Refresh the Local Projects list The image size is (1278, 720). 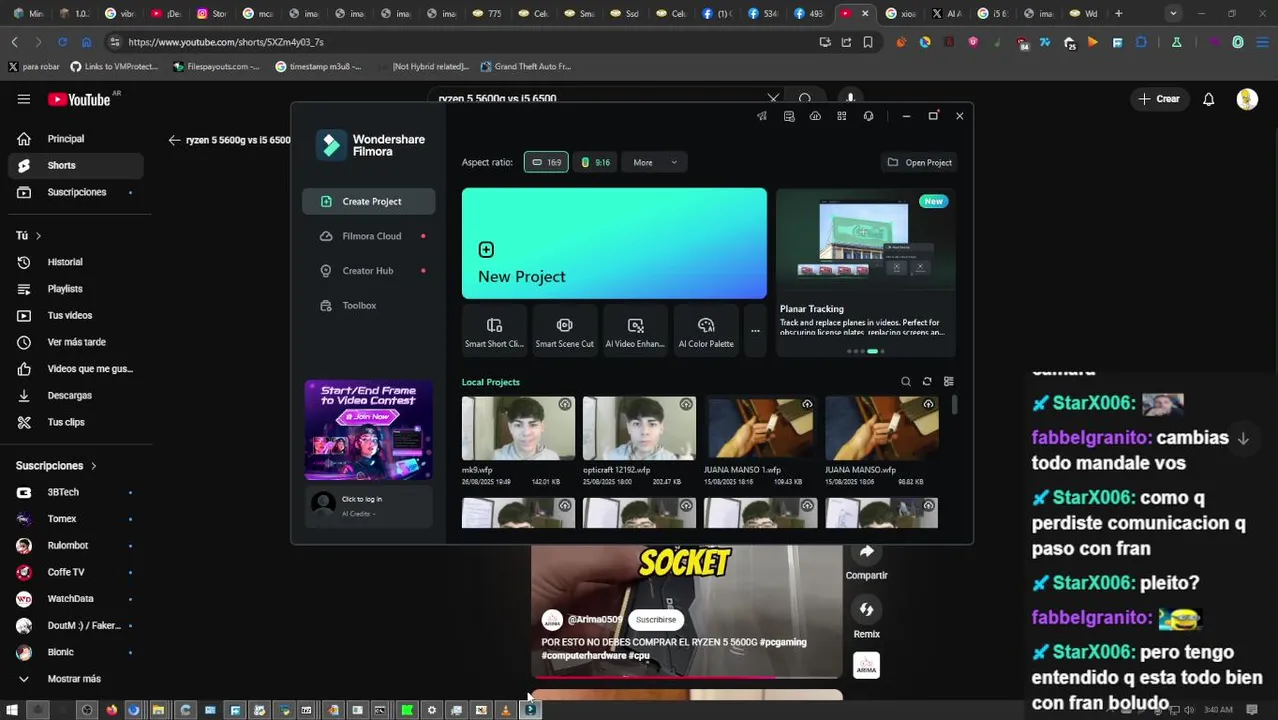pos(927,381)
